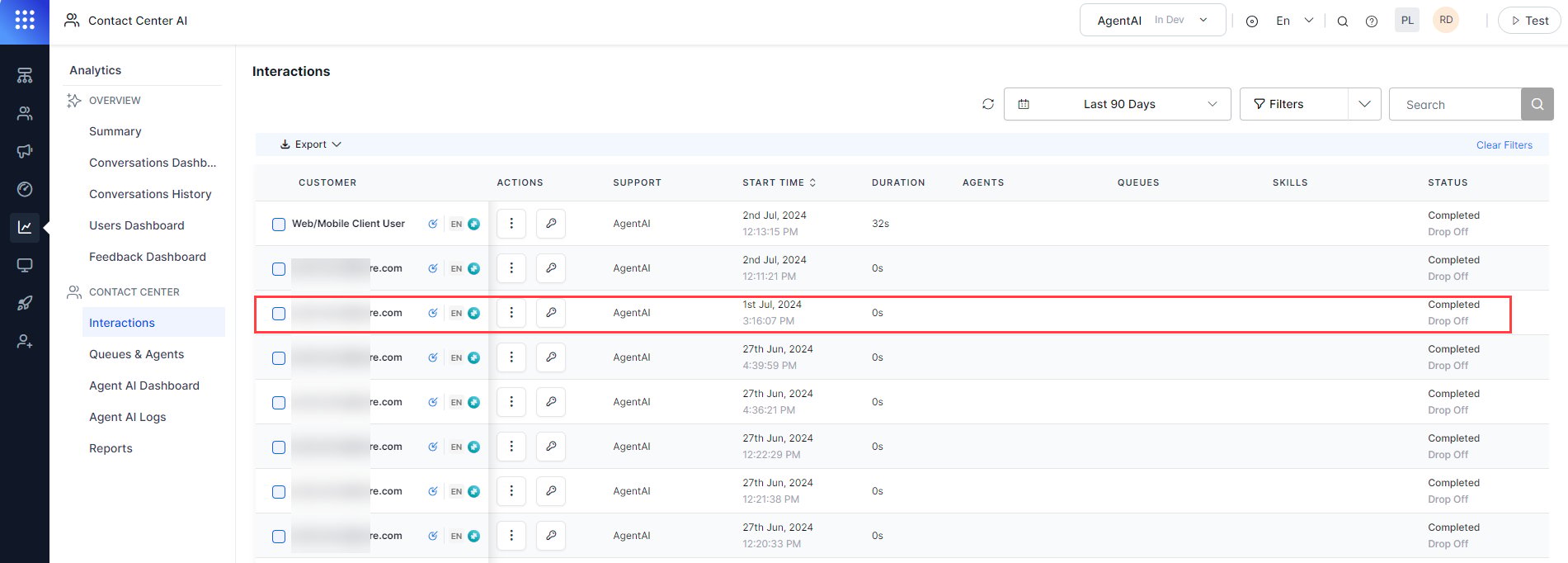The width and height of the screenshot is (1568, 563).
Task: Click the Contact Center AI title
Action: tap(138, 21)
